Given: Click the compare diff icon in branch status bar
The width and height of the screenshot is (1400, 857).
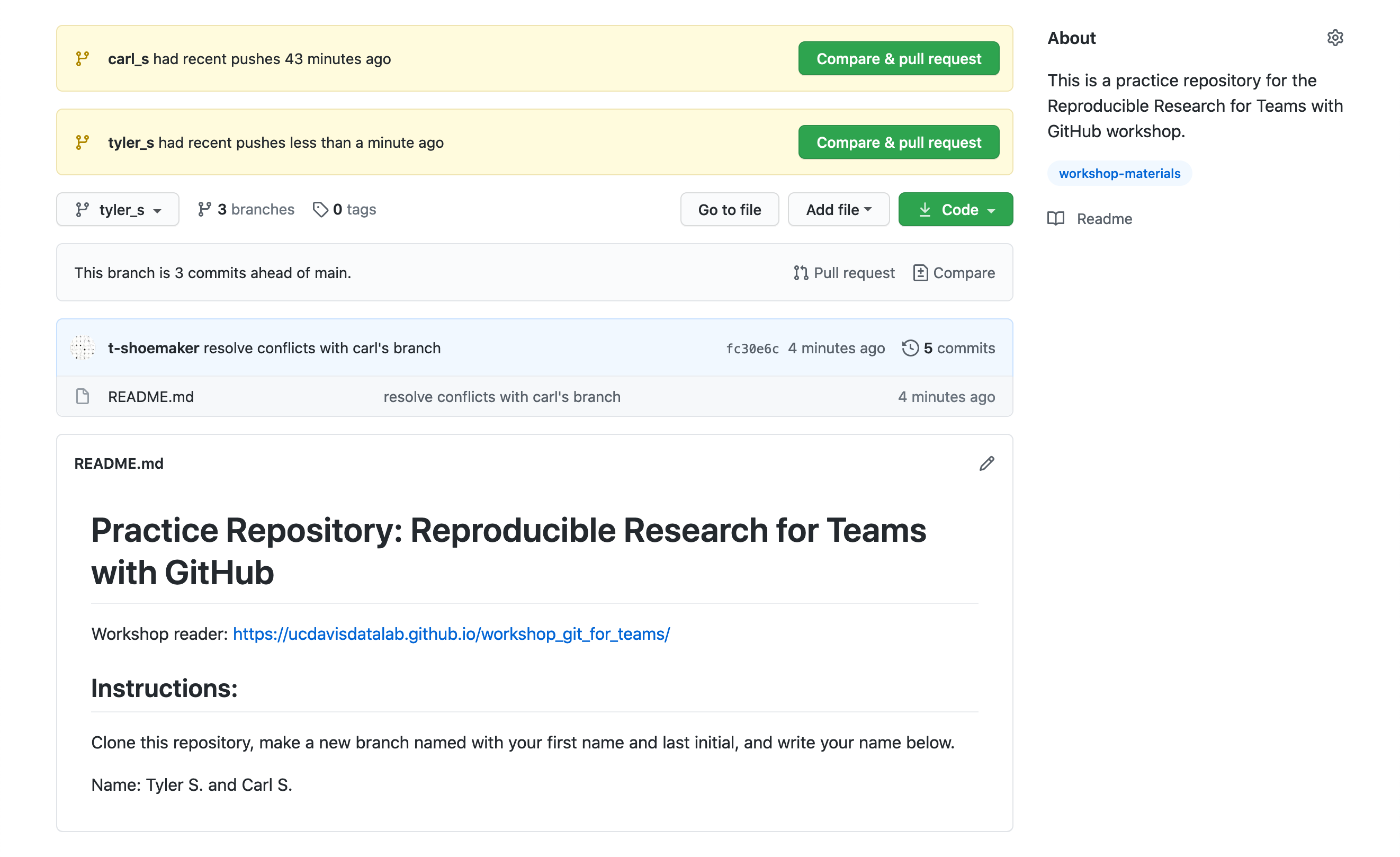Looking at the screenshot, I should [x=920, y=273].
